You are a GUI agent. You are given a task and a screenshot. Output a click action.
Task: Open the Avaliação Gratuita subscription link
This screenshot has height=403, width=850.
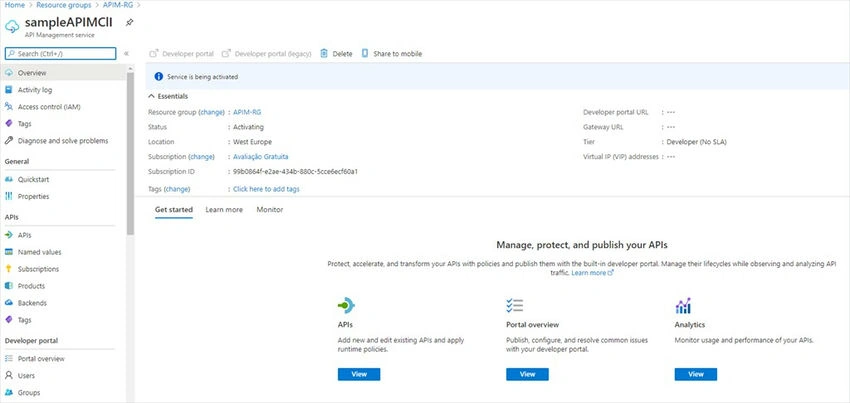[x=261, y=157]
